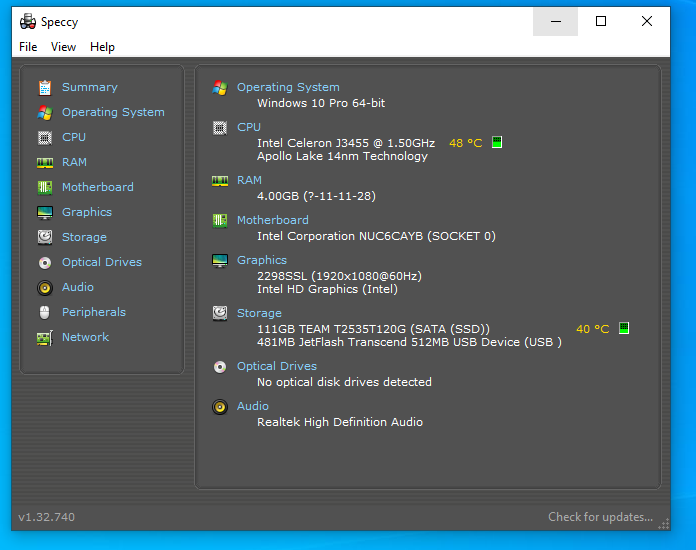Click the green CPU temperature indicator icon
Viewport: 696px width, 550px height.
[497, 143]
